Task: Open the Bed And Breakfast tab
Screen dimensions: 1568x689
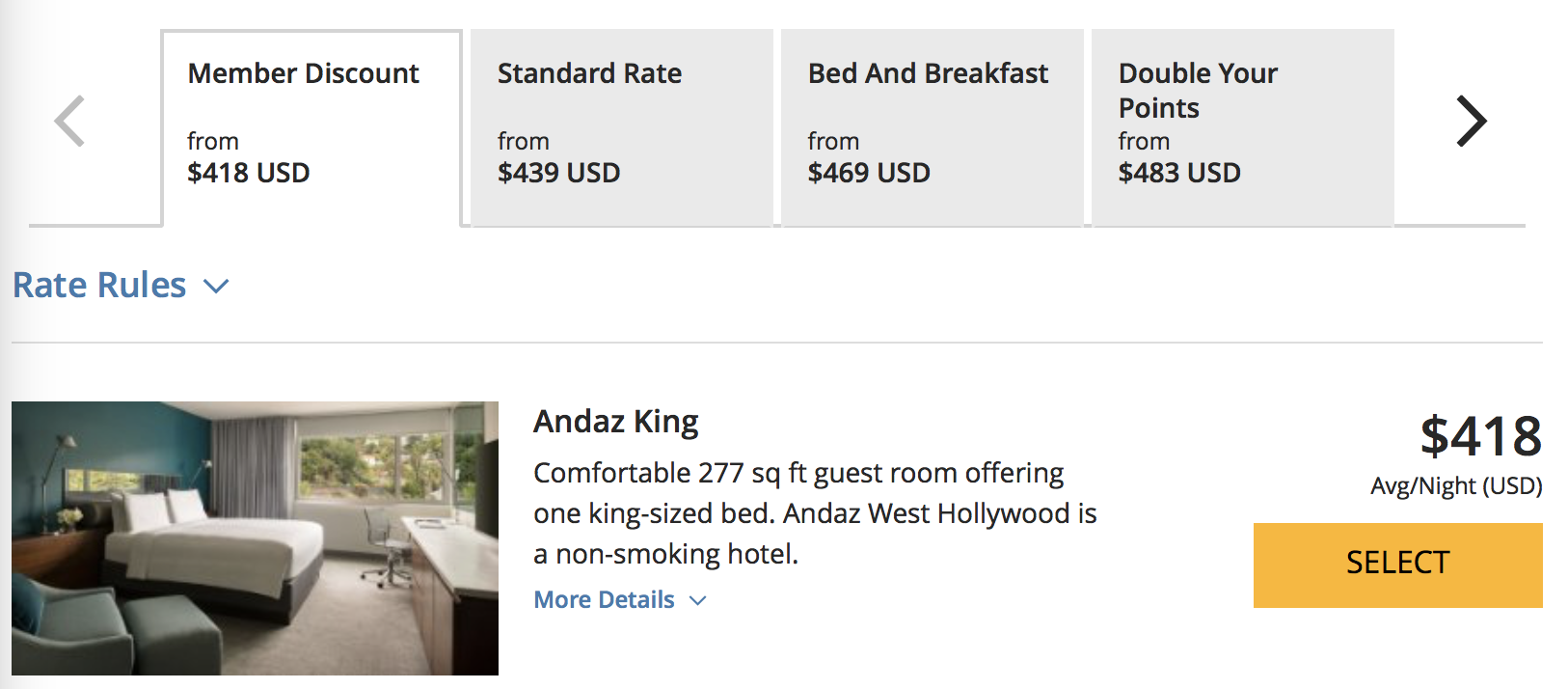Action: pos(933,127)
